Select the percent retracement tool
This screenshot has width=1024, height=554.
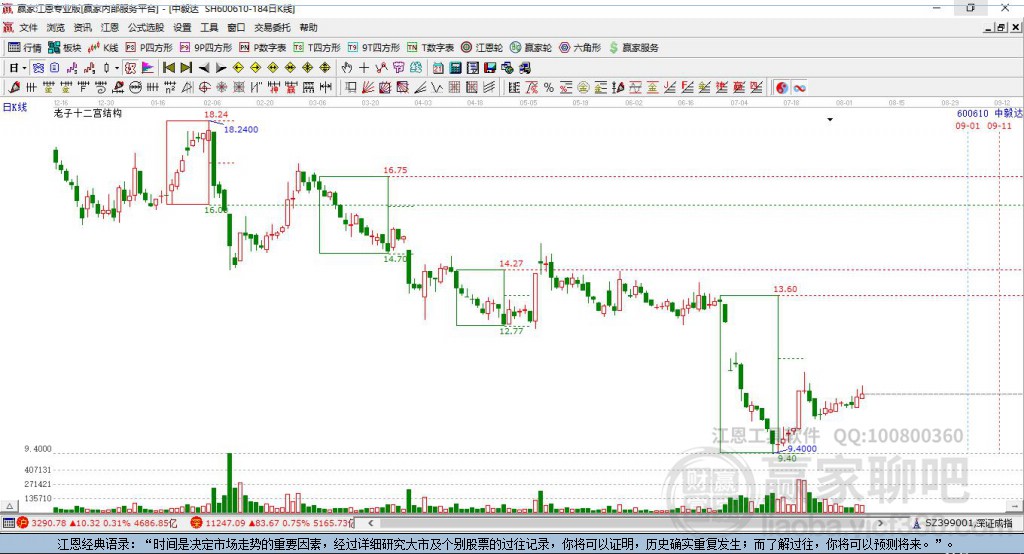click(x=549, y=88)
